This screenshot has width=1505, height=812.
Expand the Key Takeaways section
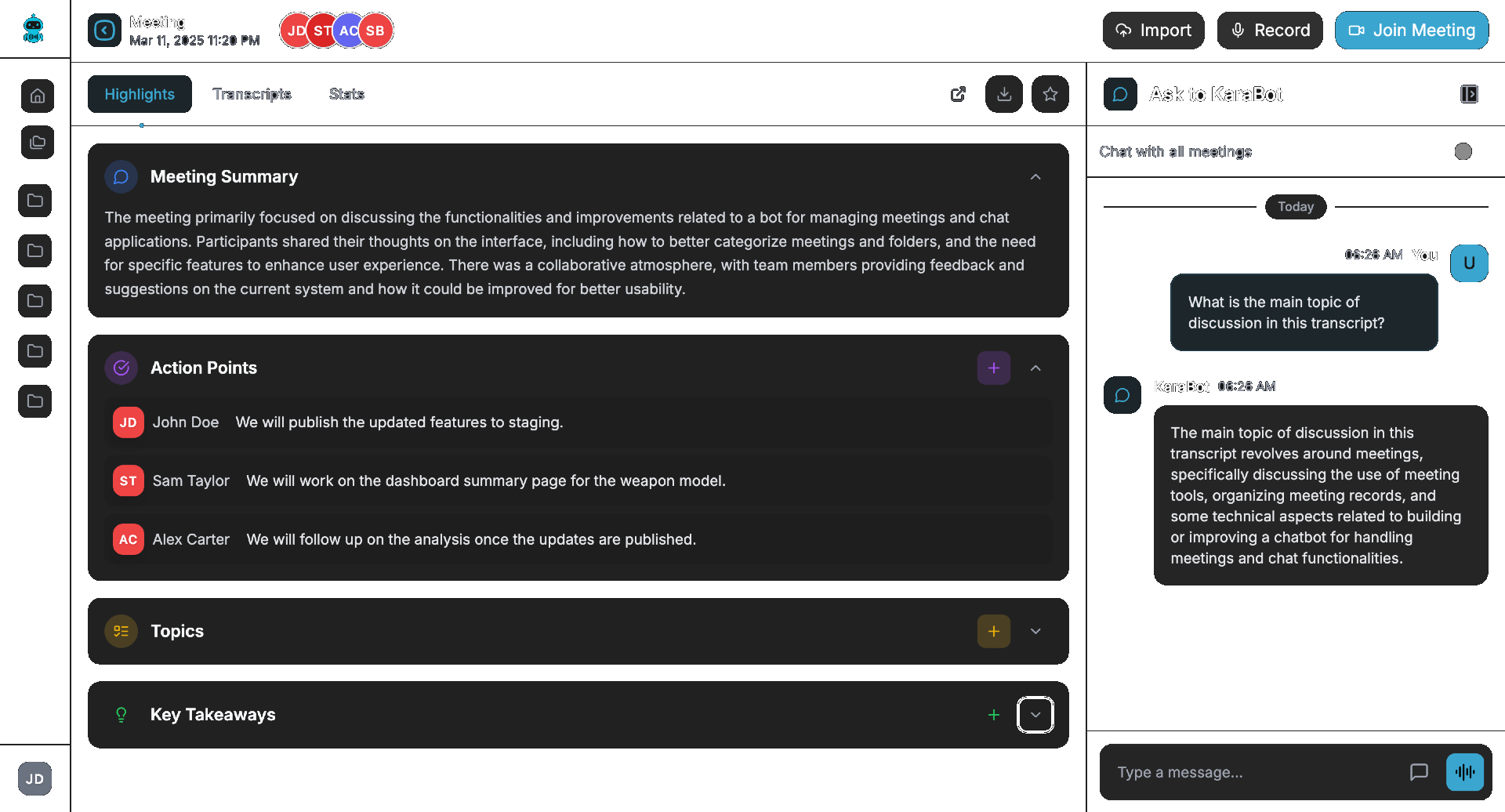[x=1035, y=715]
